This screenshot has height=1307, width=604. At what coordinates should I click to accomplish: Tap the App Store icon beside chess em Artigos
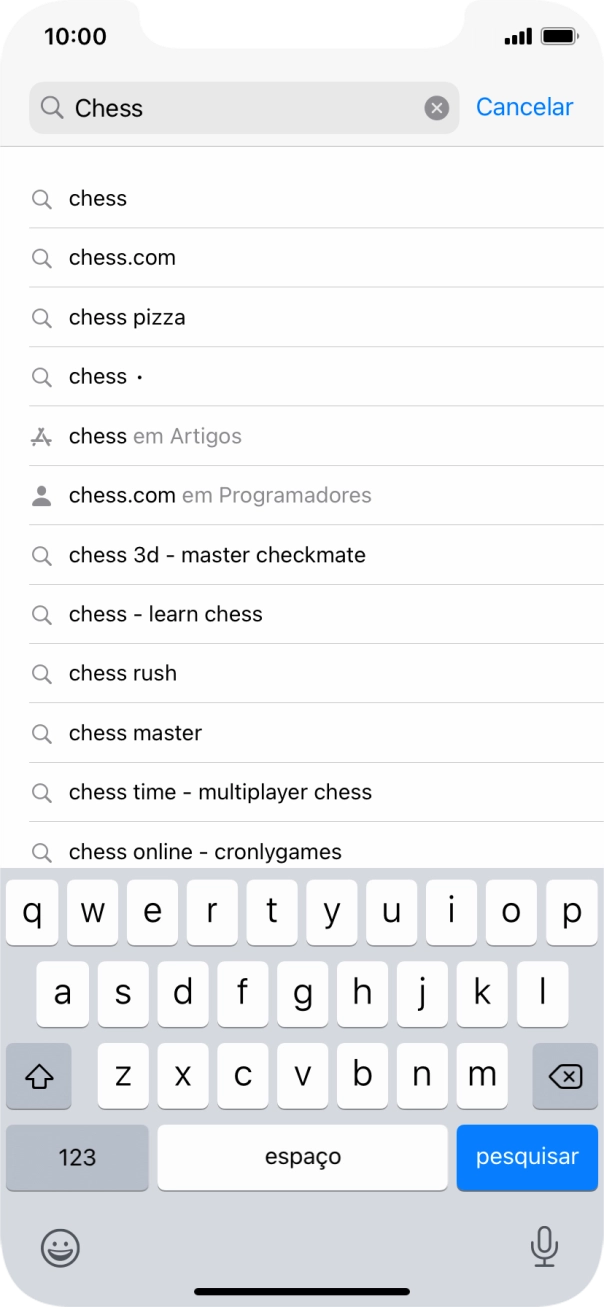click(41, 436)
